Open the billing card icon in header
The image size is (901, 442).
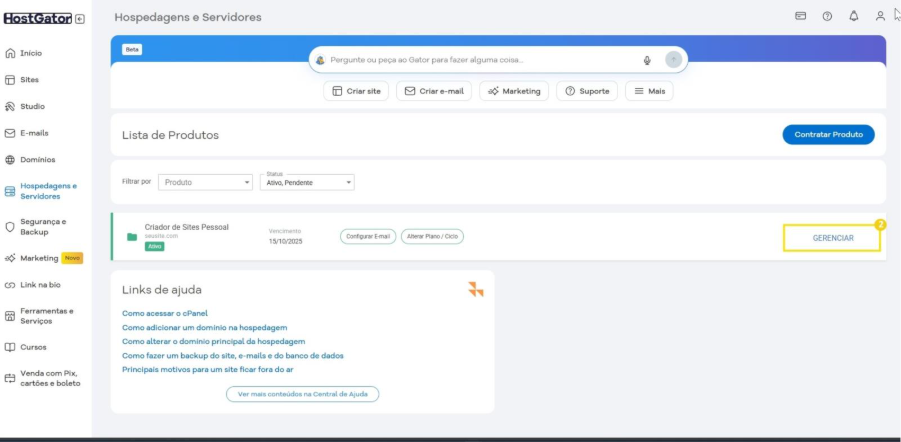pyautogui.click(x=800, y=17)
